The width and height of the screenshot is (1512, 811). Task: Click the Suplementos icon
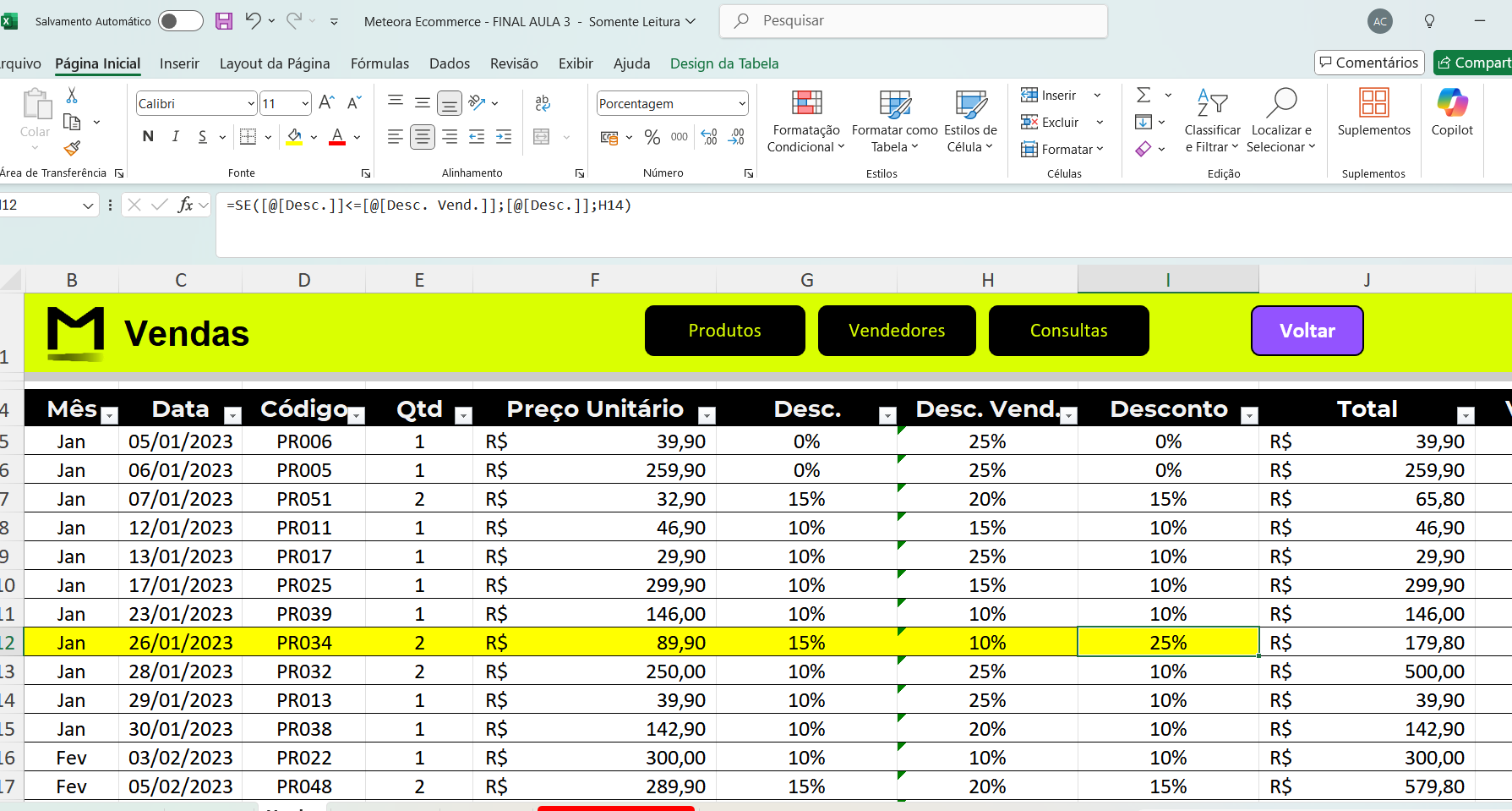[x=1374, y=112]
